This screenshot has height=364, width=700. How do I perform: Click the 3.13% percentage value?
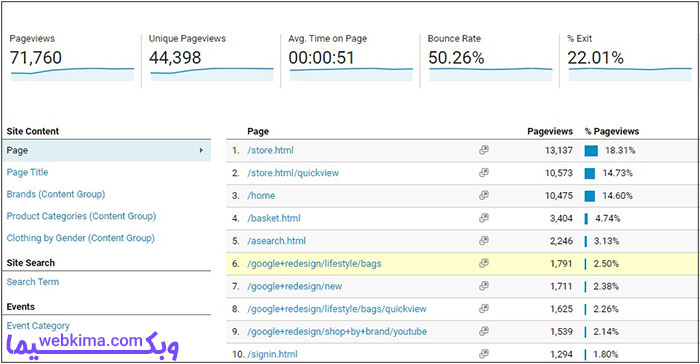[606, 241]
